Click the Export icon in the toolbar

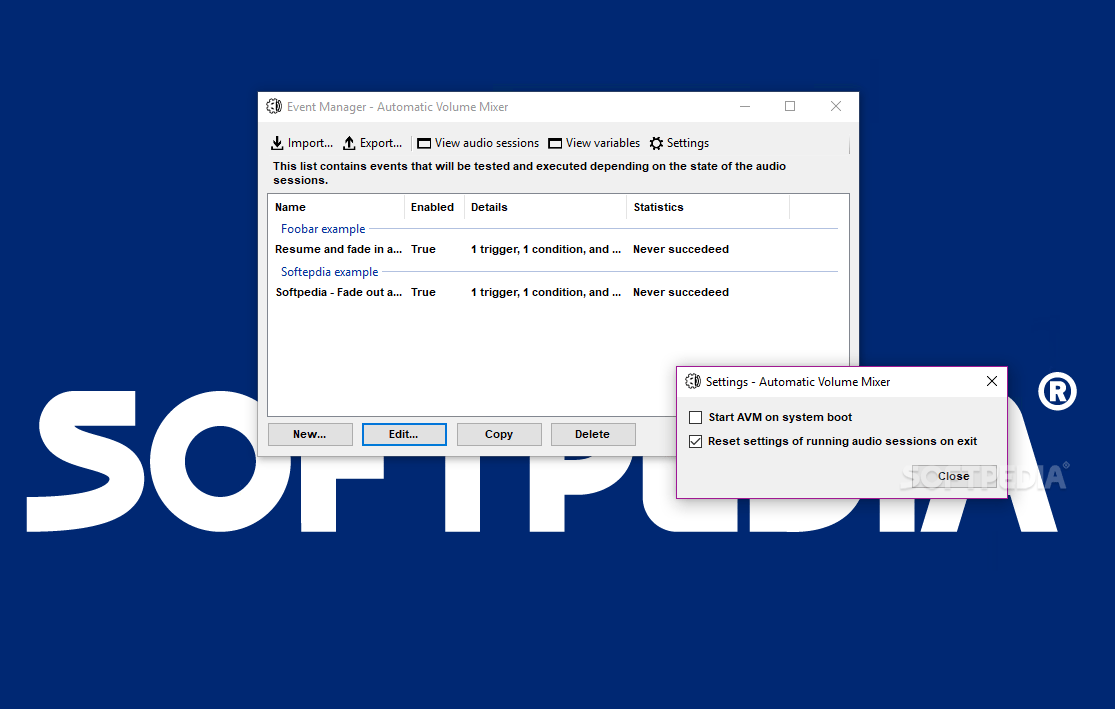coord(350,143)
